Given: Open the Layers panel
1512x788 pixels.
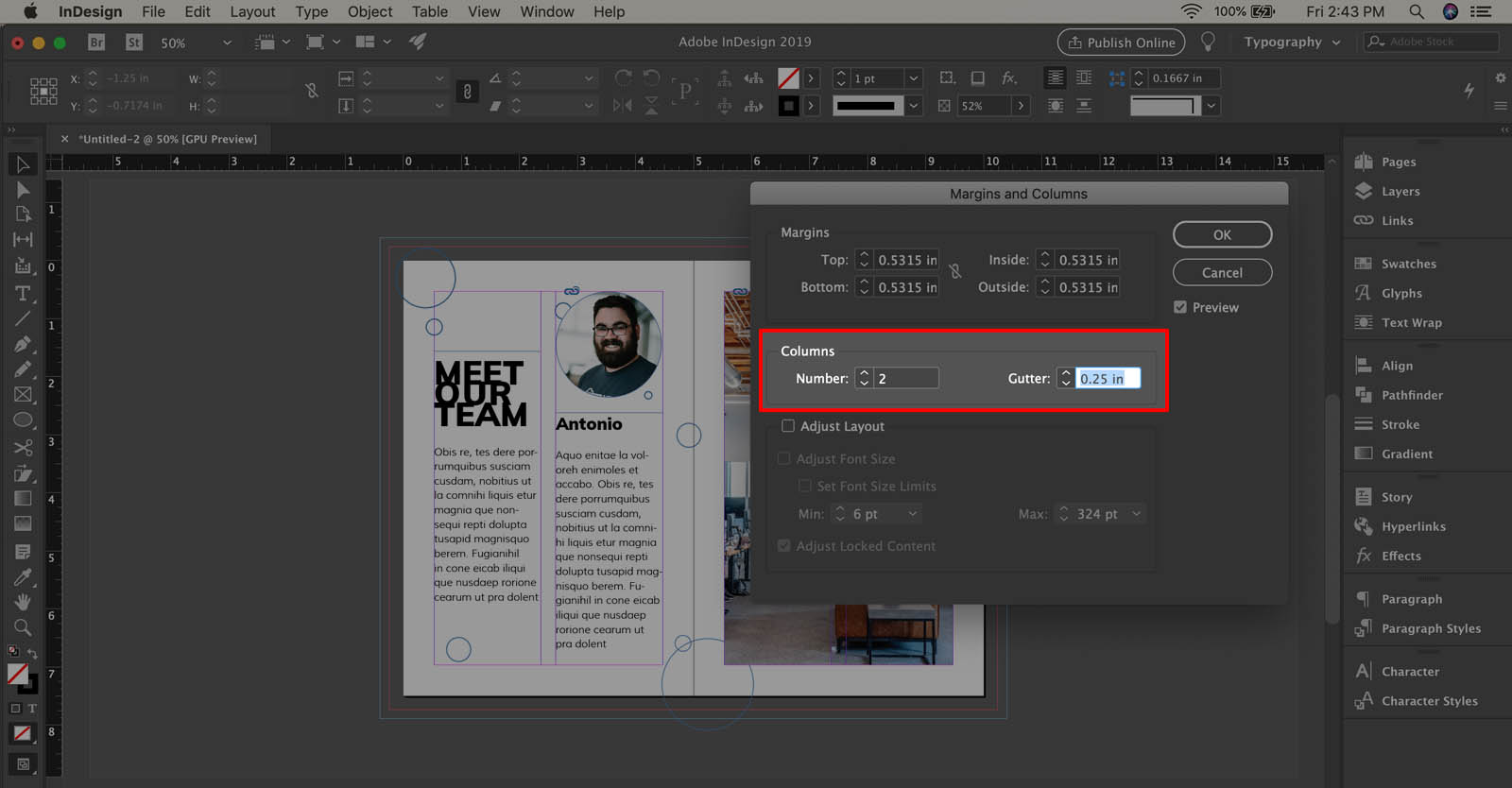Looking at the screenshot, I should [1400, 192].
